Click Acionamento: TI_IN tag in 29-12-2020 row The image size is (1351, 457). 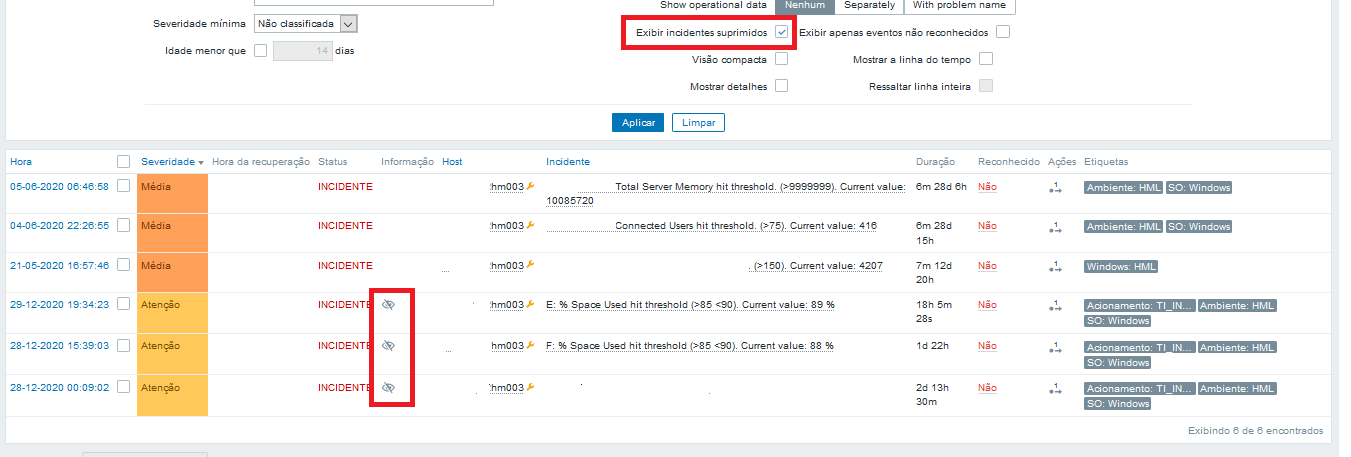[x=1139, y=305]
